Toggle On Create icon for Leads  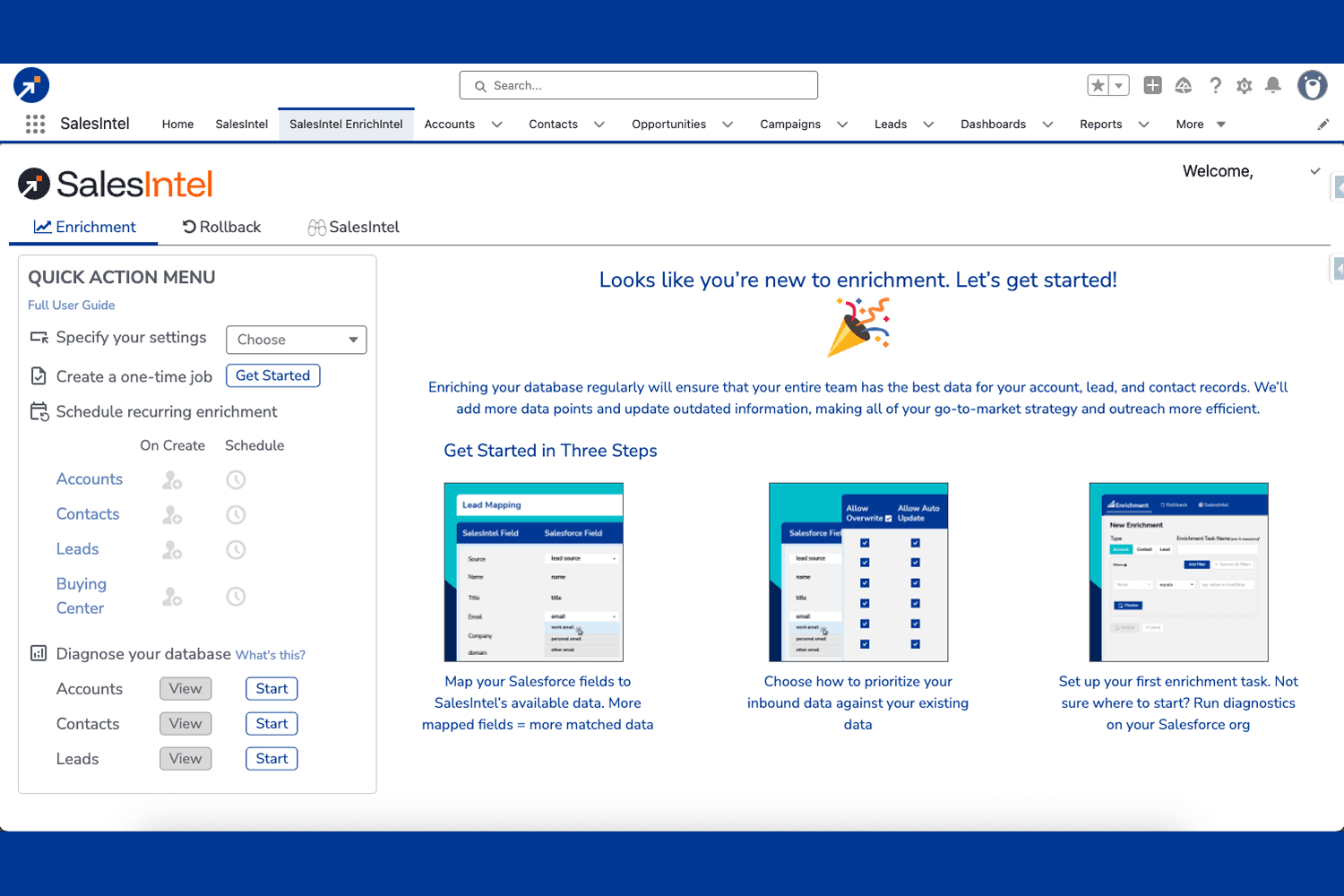click(x=172, y=550)
